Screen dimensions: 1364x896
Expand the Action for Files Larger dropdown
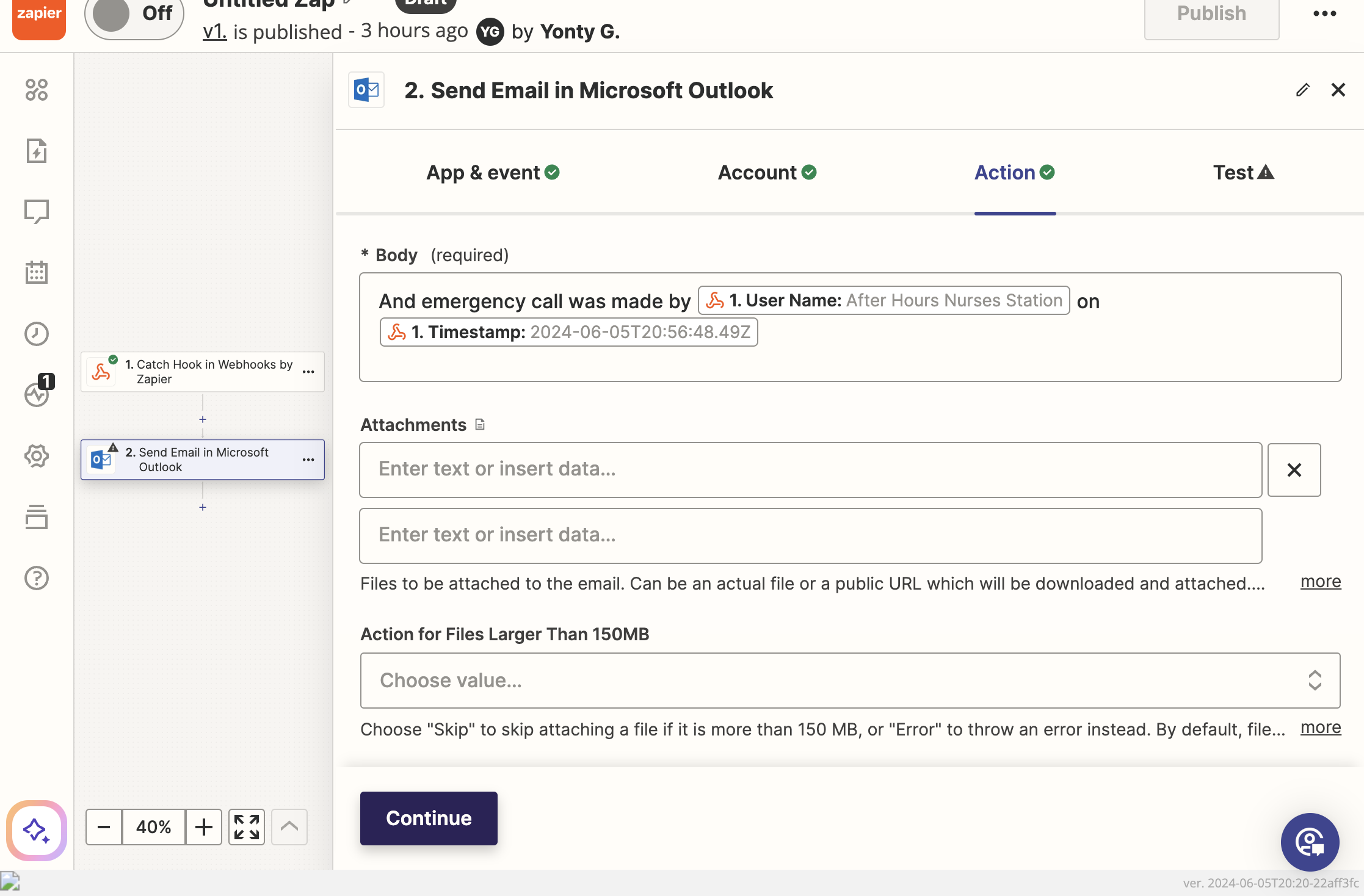(851, 681)
